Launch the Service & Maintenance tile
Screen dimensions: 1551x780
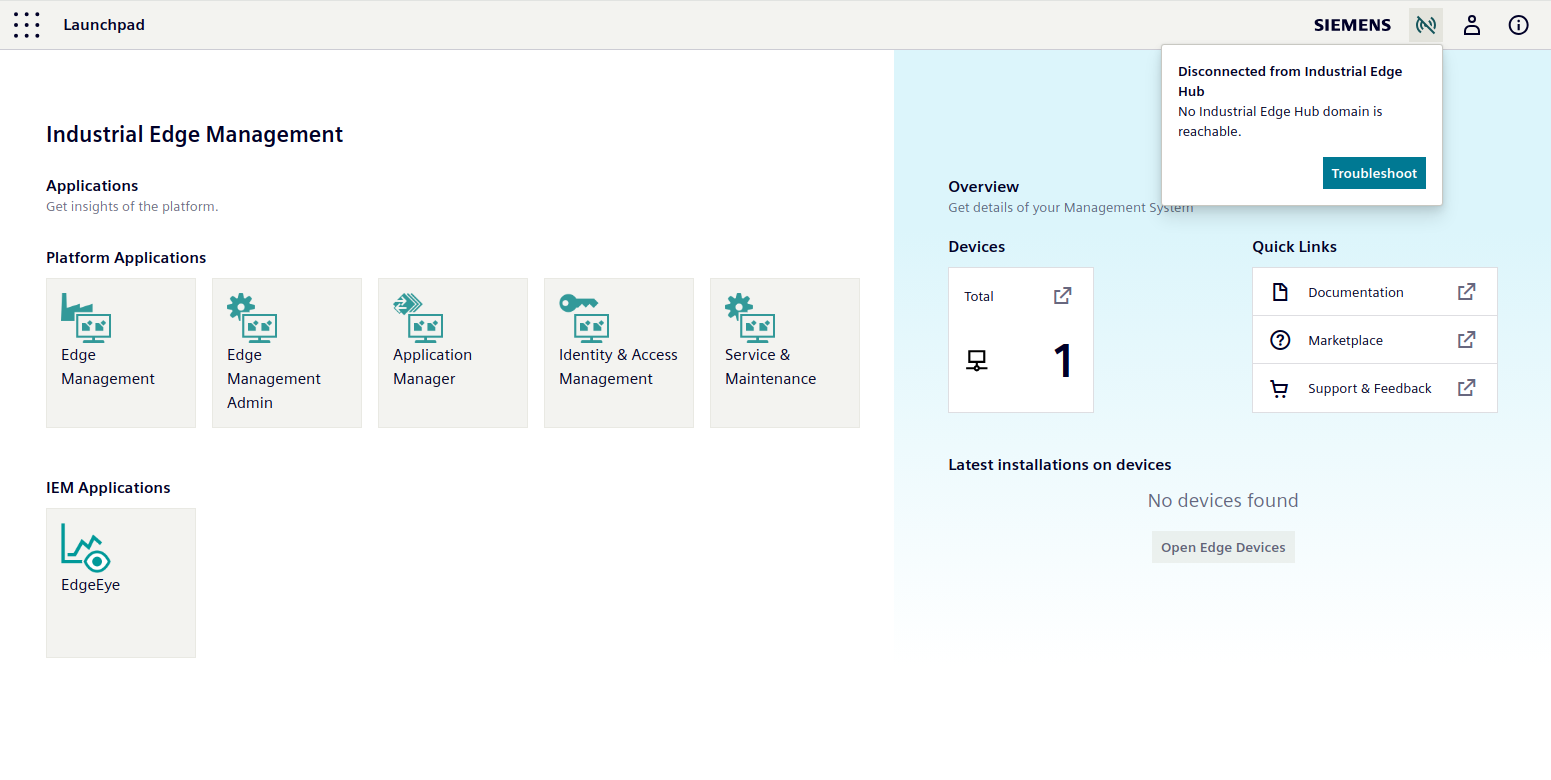[785, 353]
